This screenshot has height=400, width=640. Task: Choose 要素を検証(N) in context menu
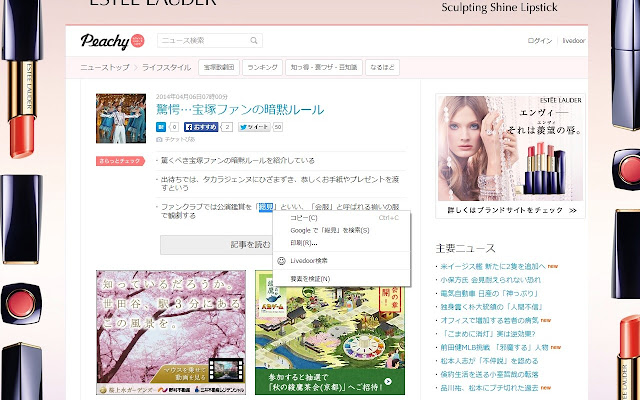[x=342, y=279]
